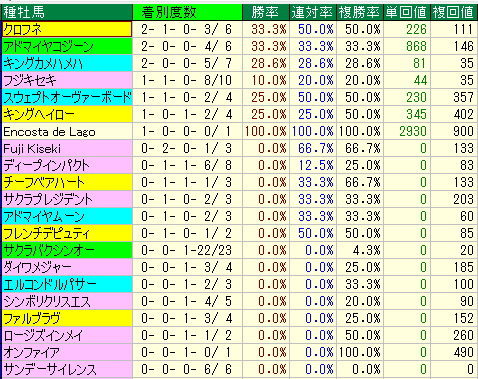The height and width of the screenshot is (379, 478).
Task: Click the 2-0-0-5/7 record for キングカメハメハ
Action: pos(186,63)
